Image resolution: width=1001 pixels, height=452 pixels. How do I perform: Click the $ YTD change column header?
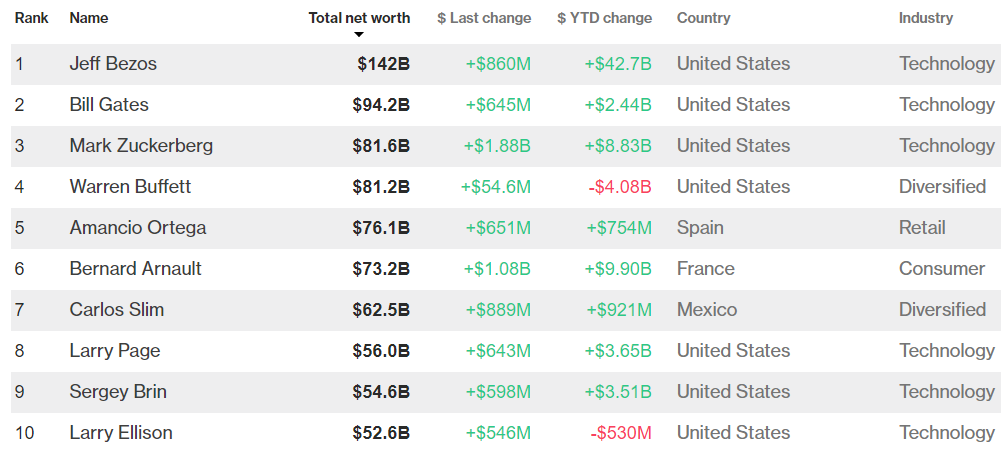click(604, 18)
